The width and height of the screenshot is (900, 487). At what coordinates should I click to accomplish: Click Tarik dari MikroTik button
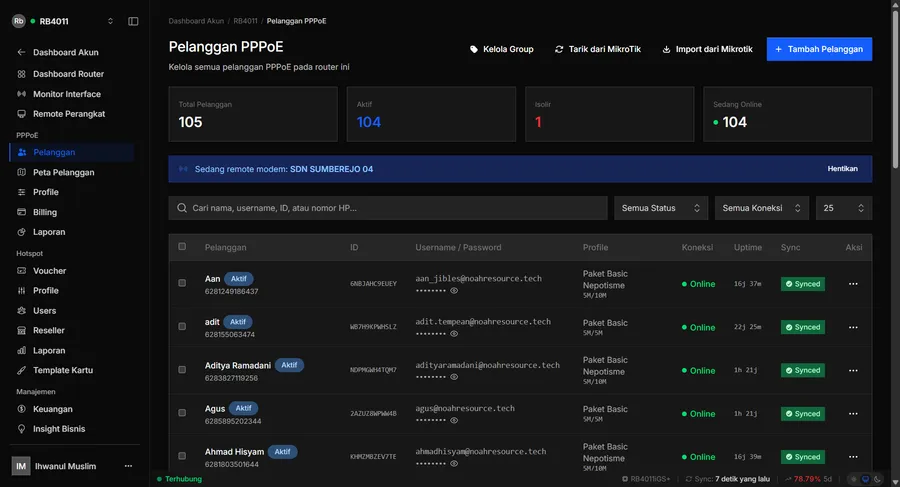(598, 49)
